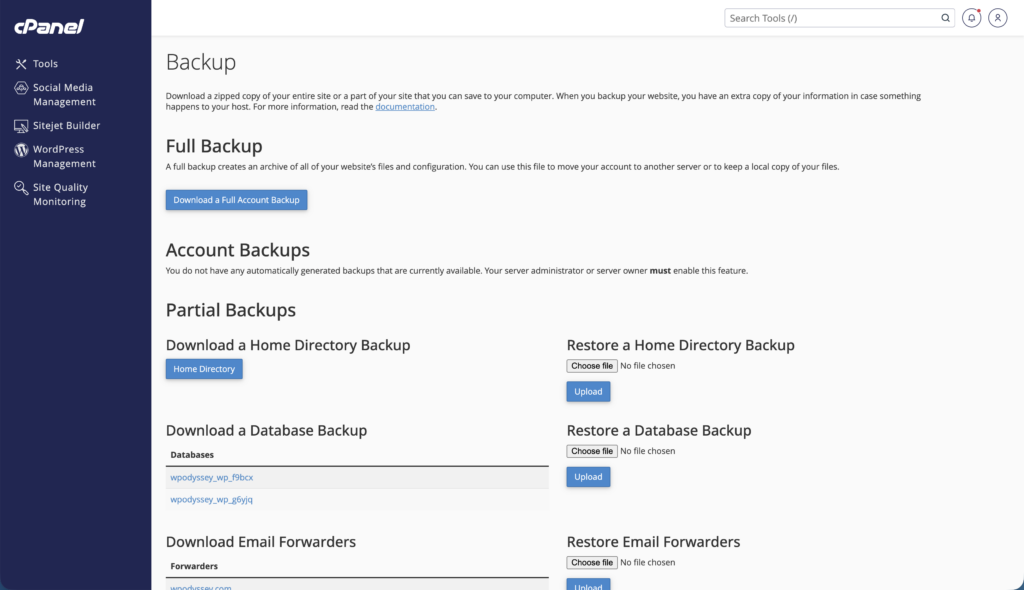This screenshot has height=590, width=1024.
Task: Open Site Quality Monitoring in sidebar
Action: [x=60, y=194]
